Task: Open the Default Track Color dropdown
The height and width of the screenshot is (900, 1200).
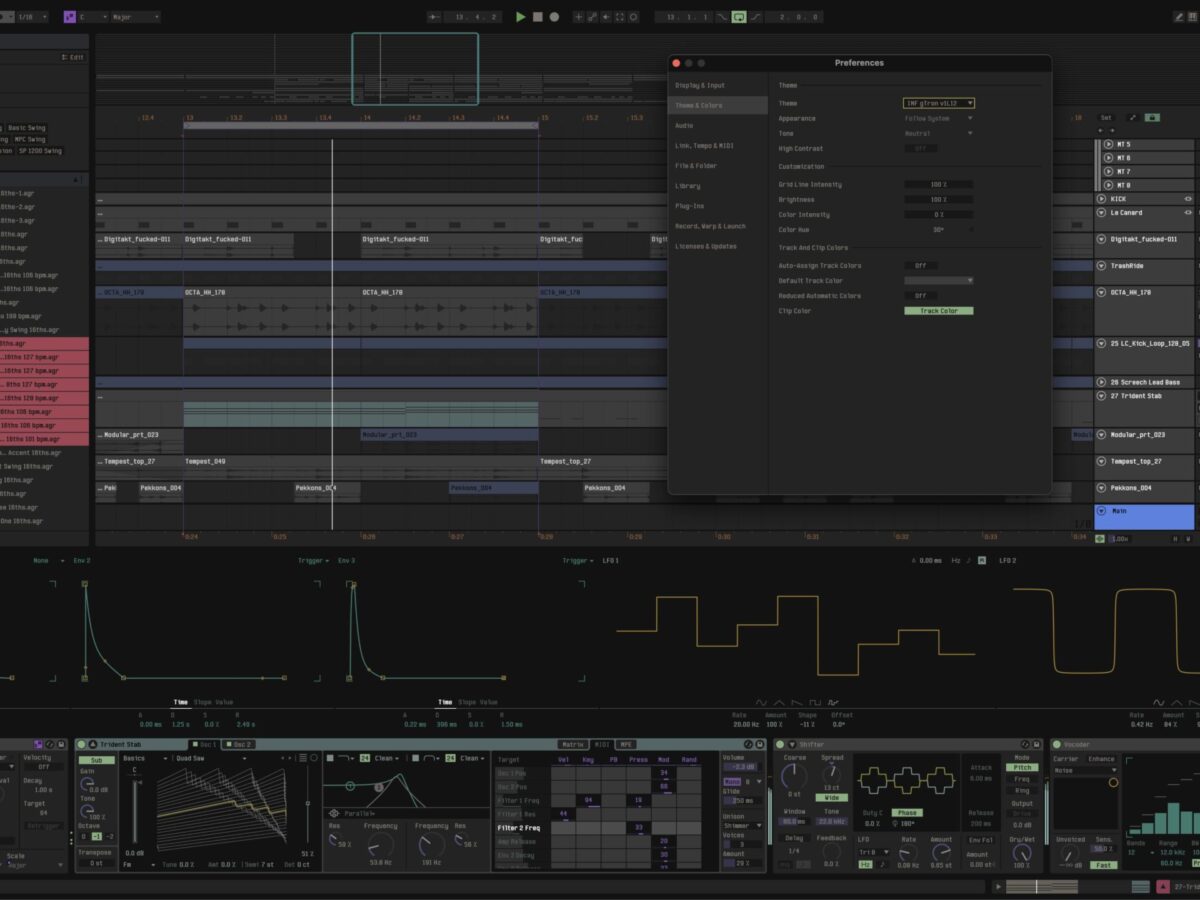Action: pyautogui.click(x=938, y=281)
